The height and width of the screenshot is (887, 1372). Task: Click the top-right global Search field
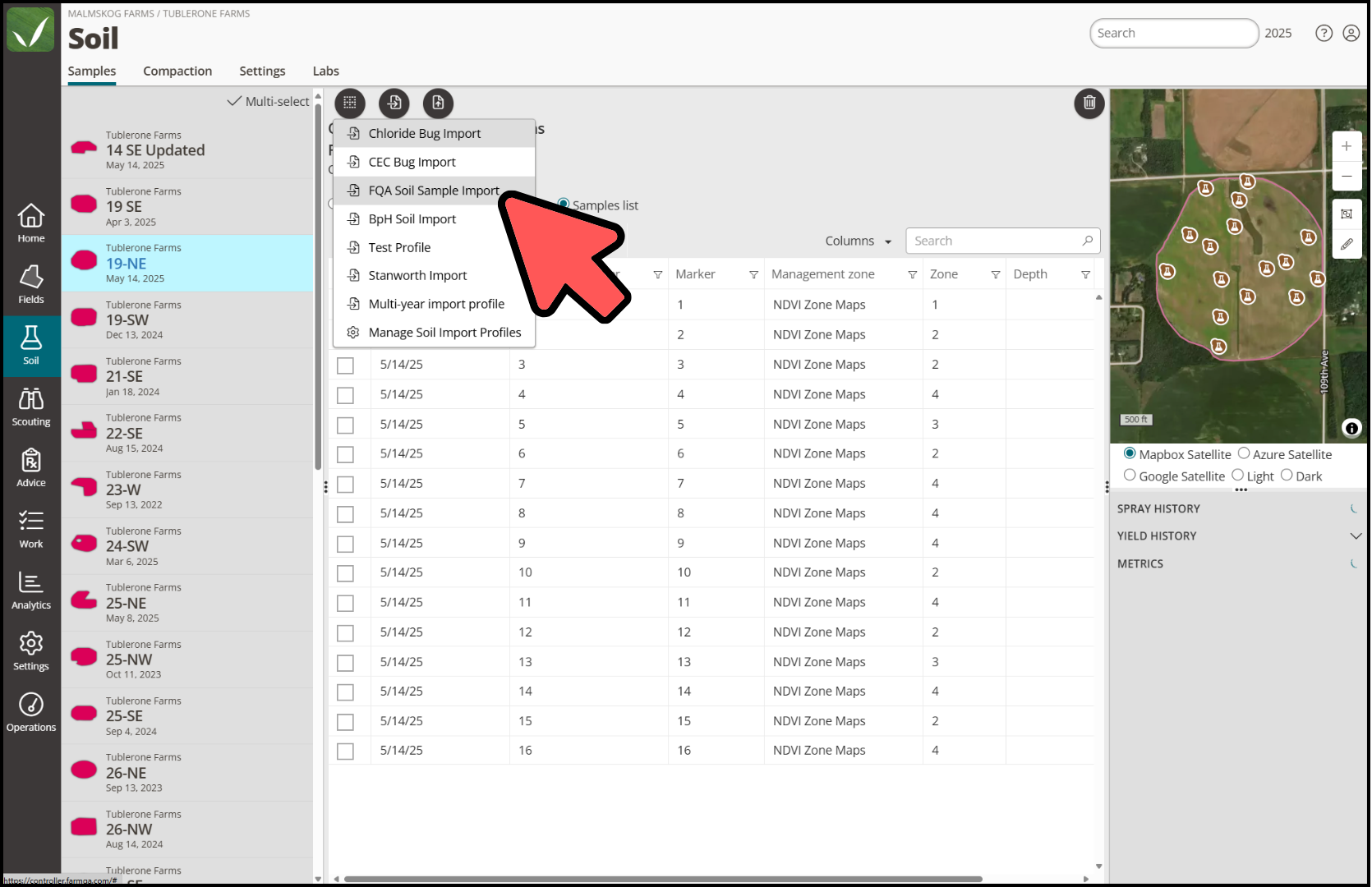pos(1173,33)
